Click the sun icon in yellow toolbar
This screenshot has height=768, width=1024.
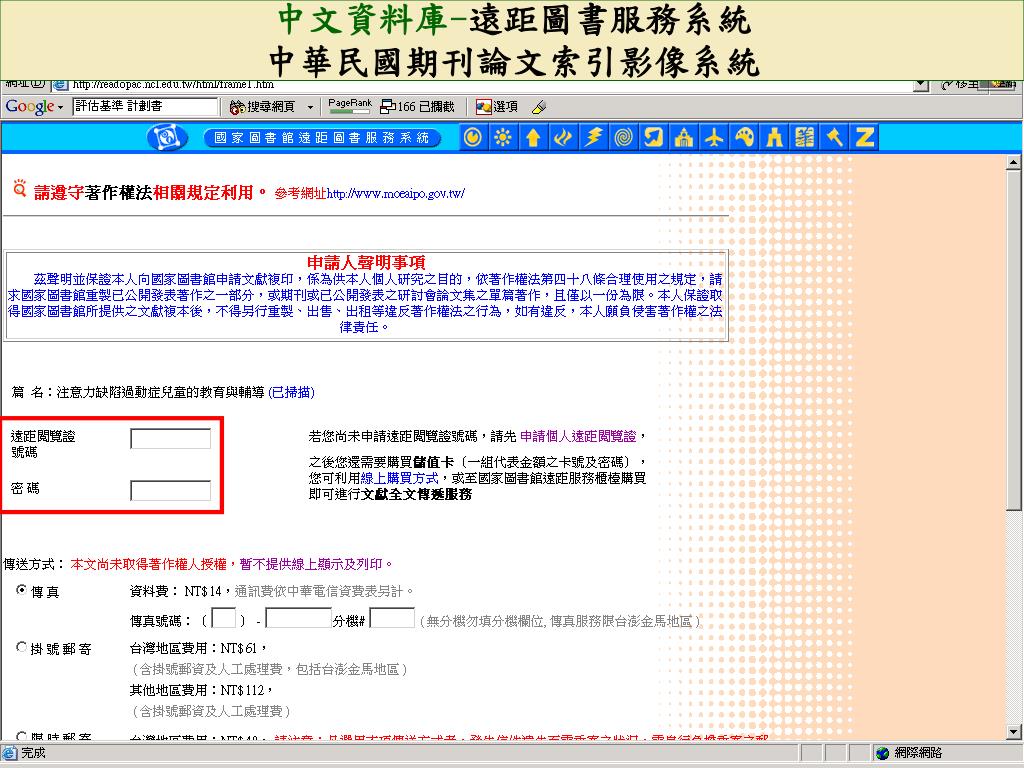coord(503,137)
